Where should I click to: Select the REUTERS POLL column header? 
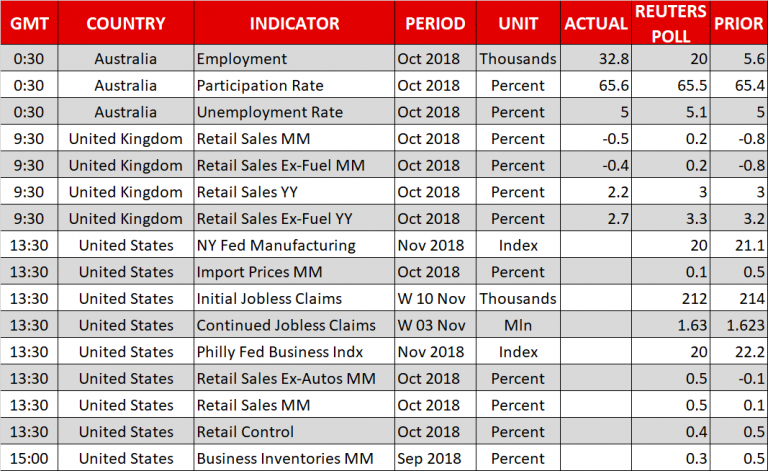tap(671, 23)
